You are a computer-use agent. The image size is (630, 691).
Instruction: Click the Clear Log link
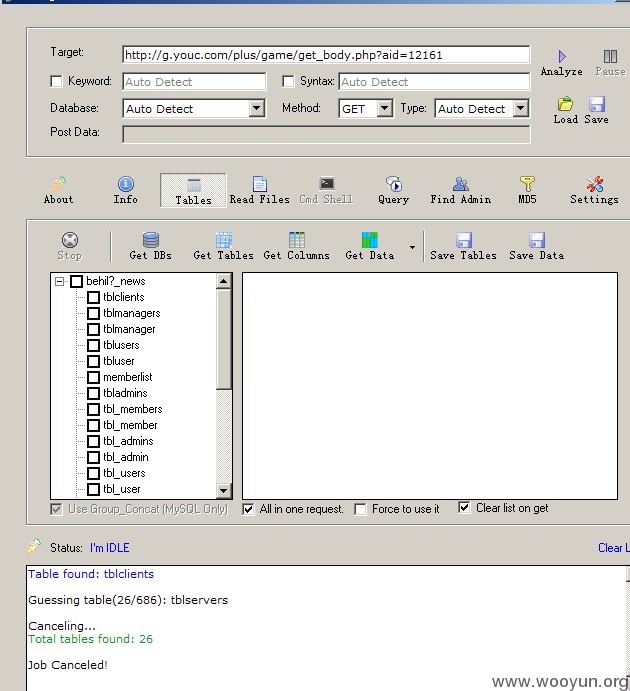click(x=613, y=548)
